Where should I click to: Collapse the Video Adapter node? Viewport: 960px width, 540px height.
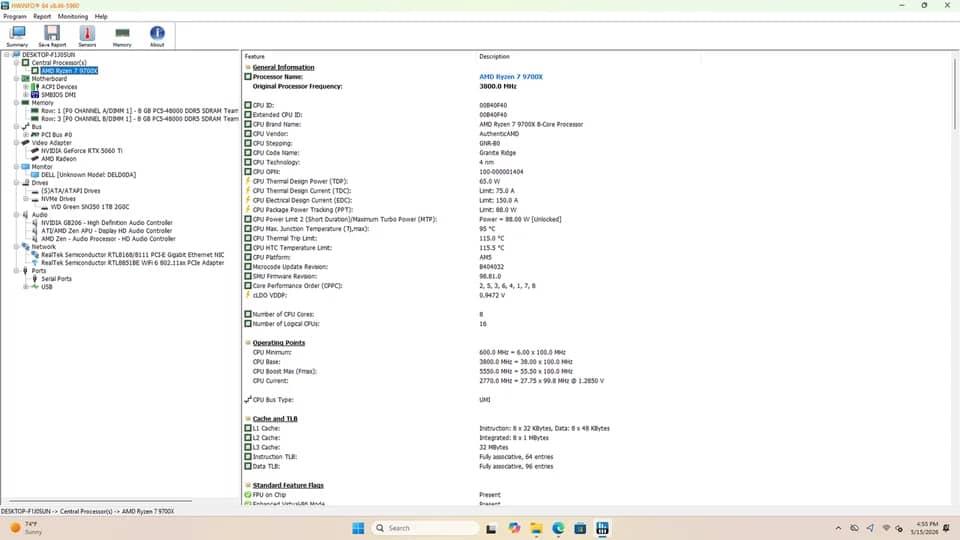pos(17,143)
